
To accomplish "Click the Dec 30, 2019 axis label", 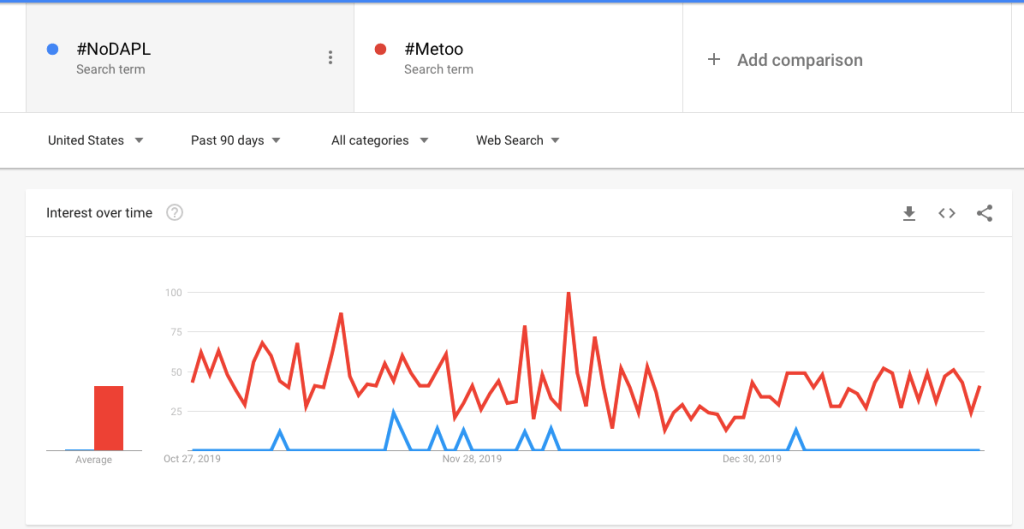I will (752, 459).
